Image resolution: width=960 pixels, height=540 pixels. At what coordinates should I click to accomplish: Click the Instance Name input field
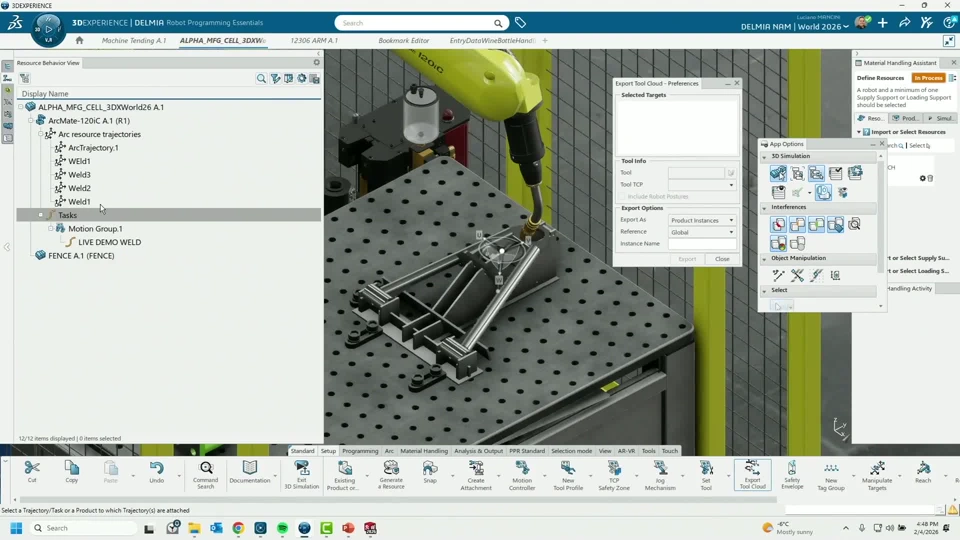tap(702, 244)
